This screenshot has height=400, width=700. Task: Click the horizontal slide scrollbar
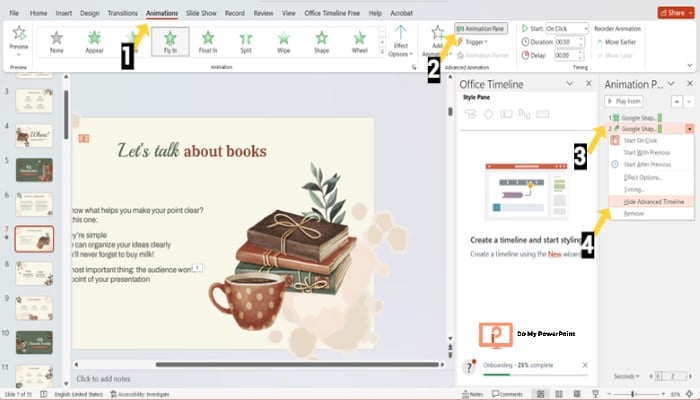click(297, 365)
